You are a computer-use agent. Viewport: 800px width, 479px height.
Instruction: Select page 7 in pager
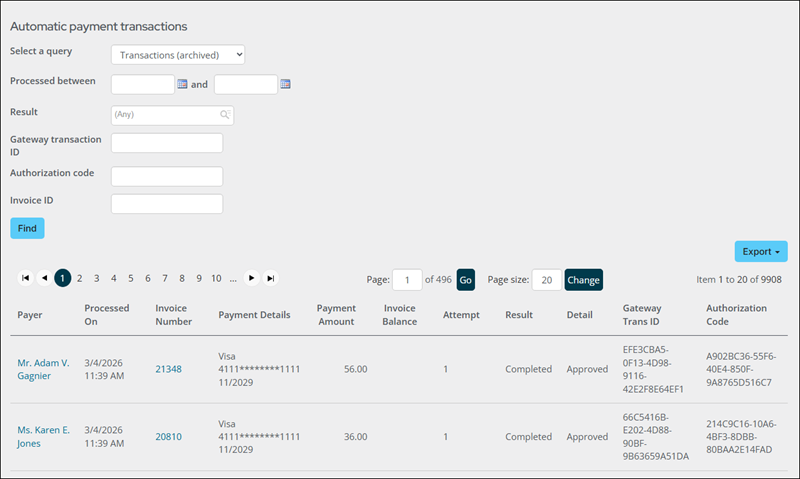pos(165,278)
